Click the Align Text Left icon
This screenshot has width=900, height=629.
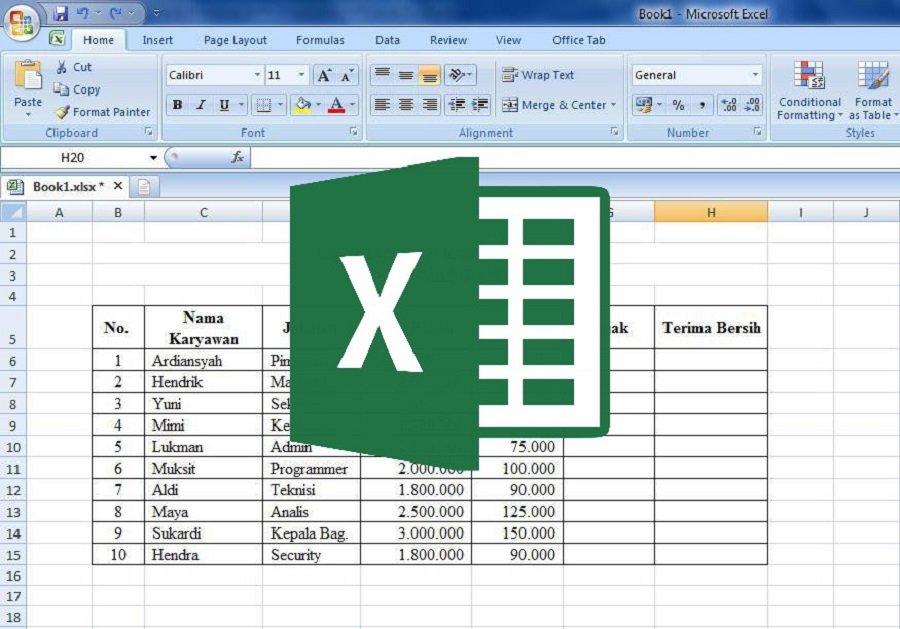[x=382, y=104]
